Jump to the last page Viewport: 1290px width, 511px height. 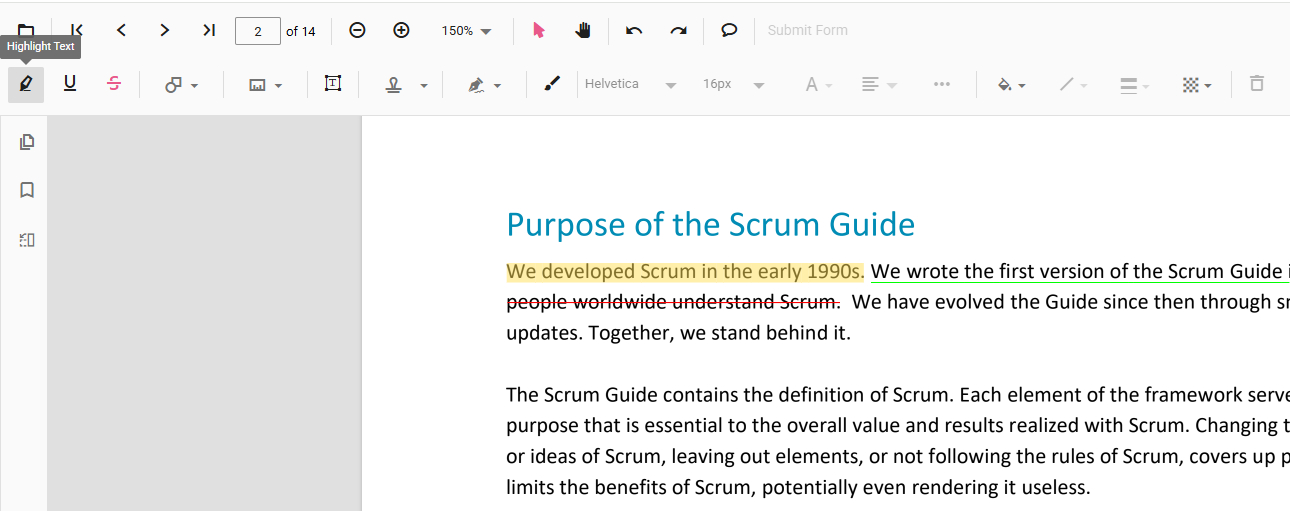click(x=209, y=31)
